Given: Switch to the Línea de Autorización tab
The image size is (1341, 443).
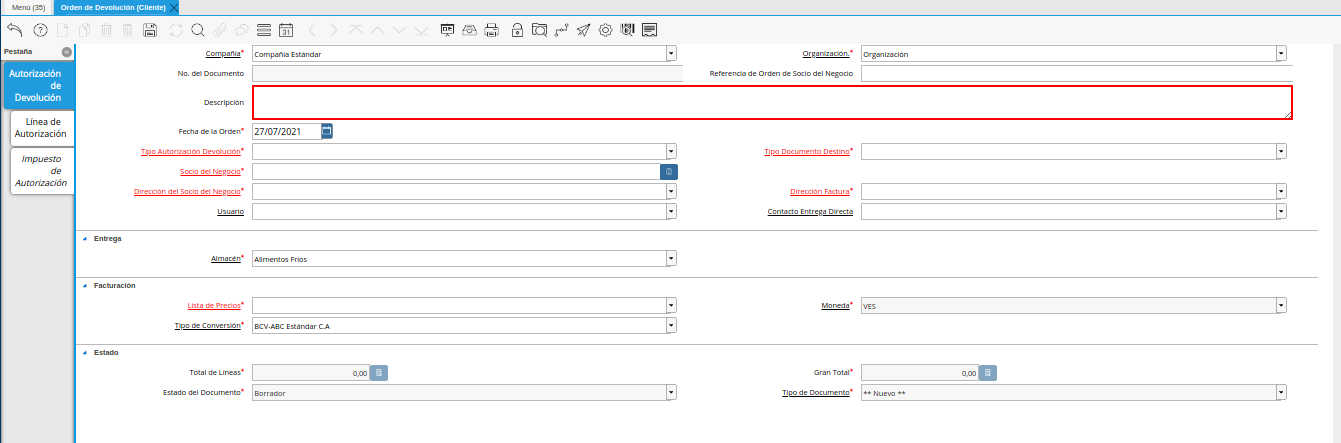Looking at the screenshot, I should pyautogui.click(x=41, y=128).
